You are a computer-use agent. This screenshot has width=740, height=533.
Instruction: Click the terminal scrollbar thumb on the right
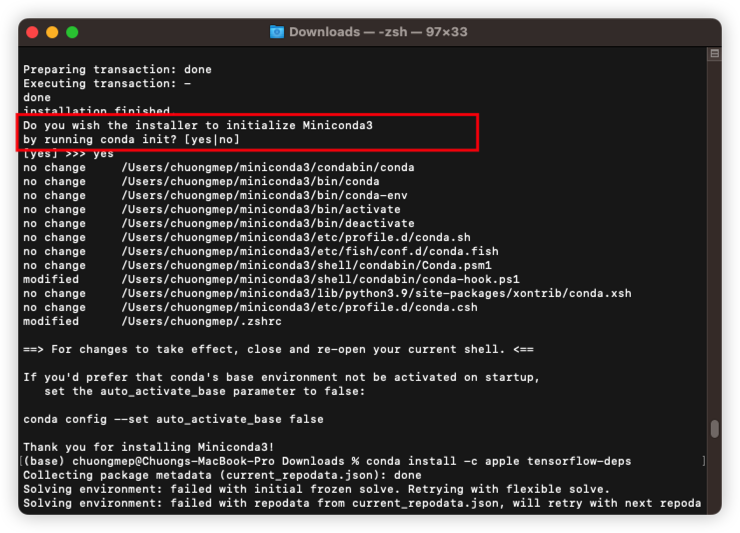coord(714,428)
